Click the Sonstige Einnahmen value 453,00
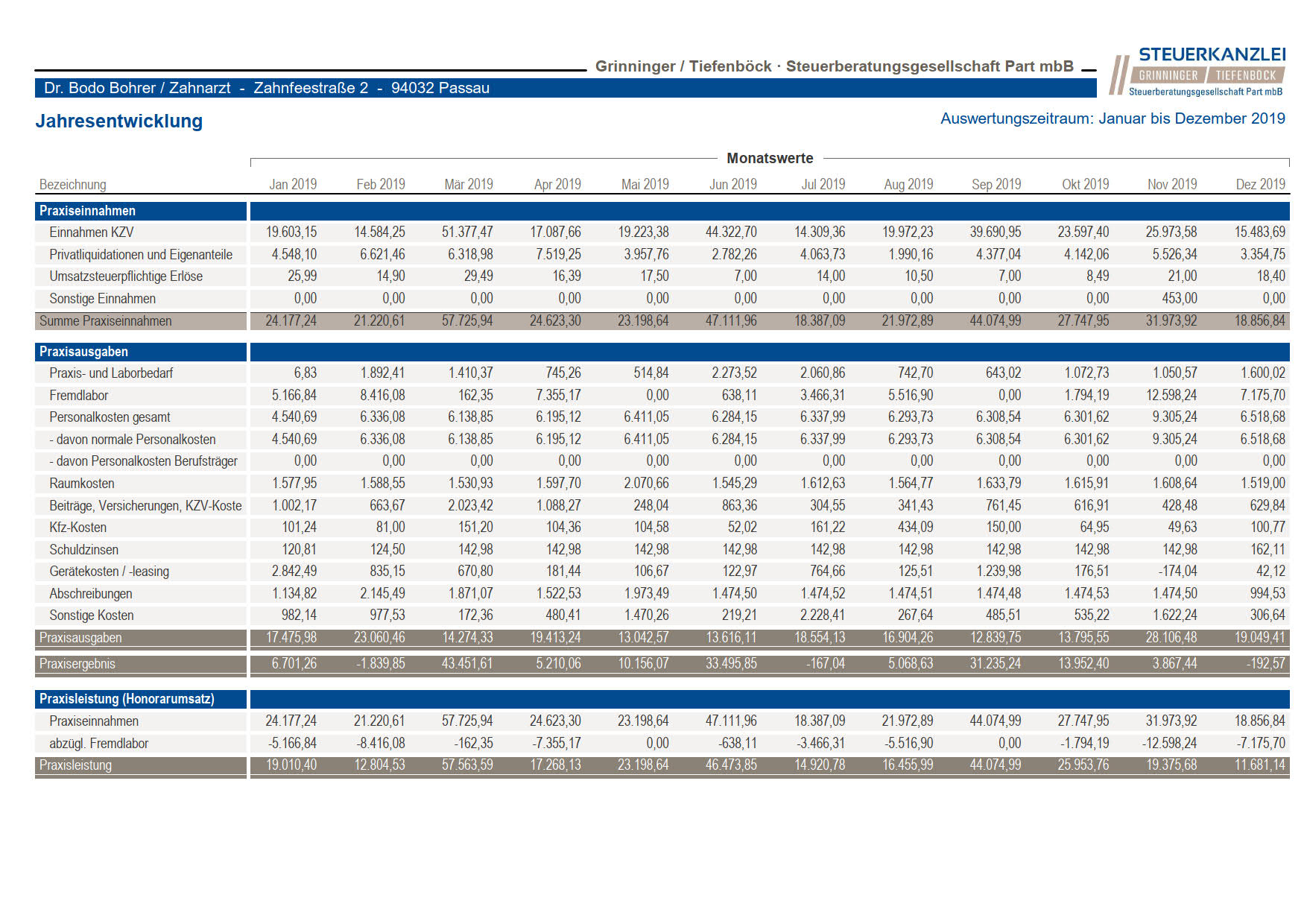 point(1180,299)
